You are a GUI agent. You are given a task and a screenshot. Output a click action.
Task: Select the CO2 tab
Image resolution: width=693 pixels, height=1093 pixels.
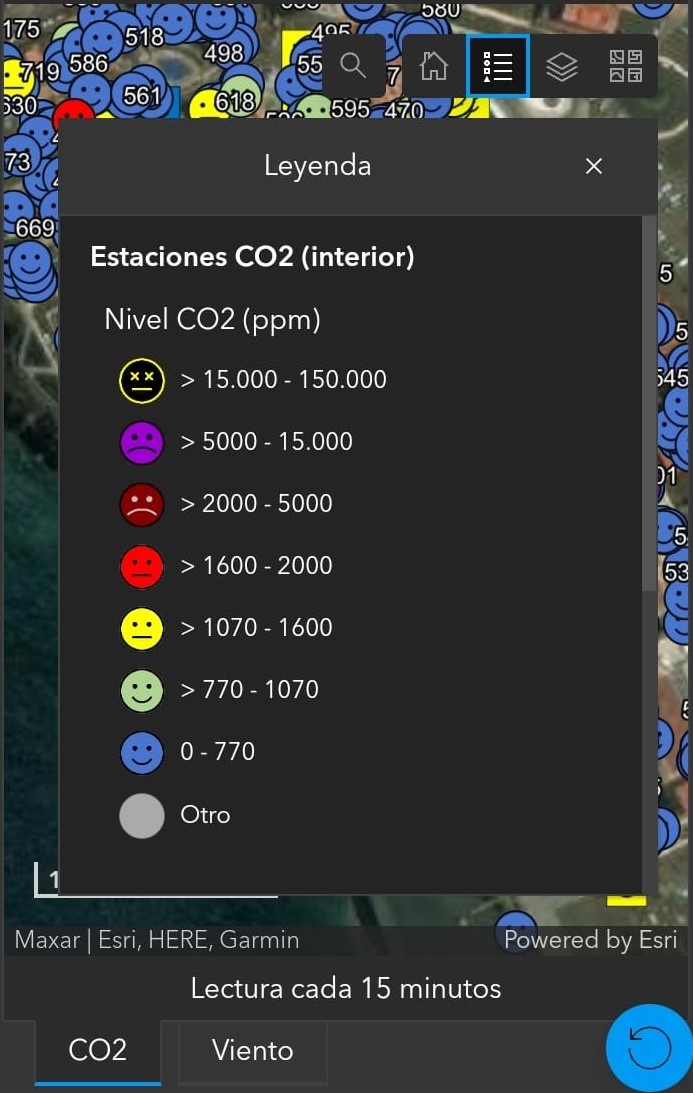point(98,1050)
